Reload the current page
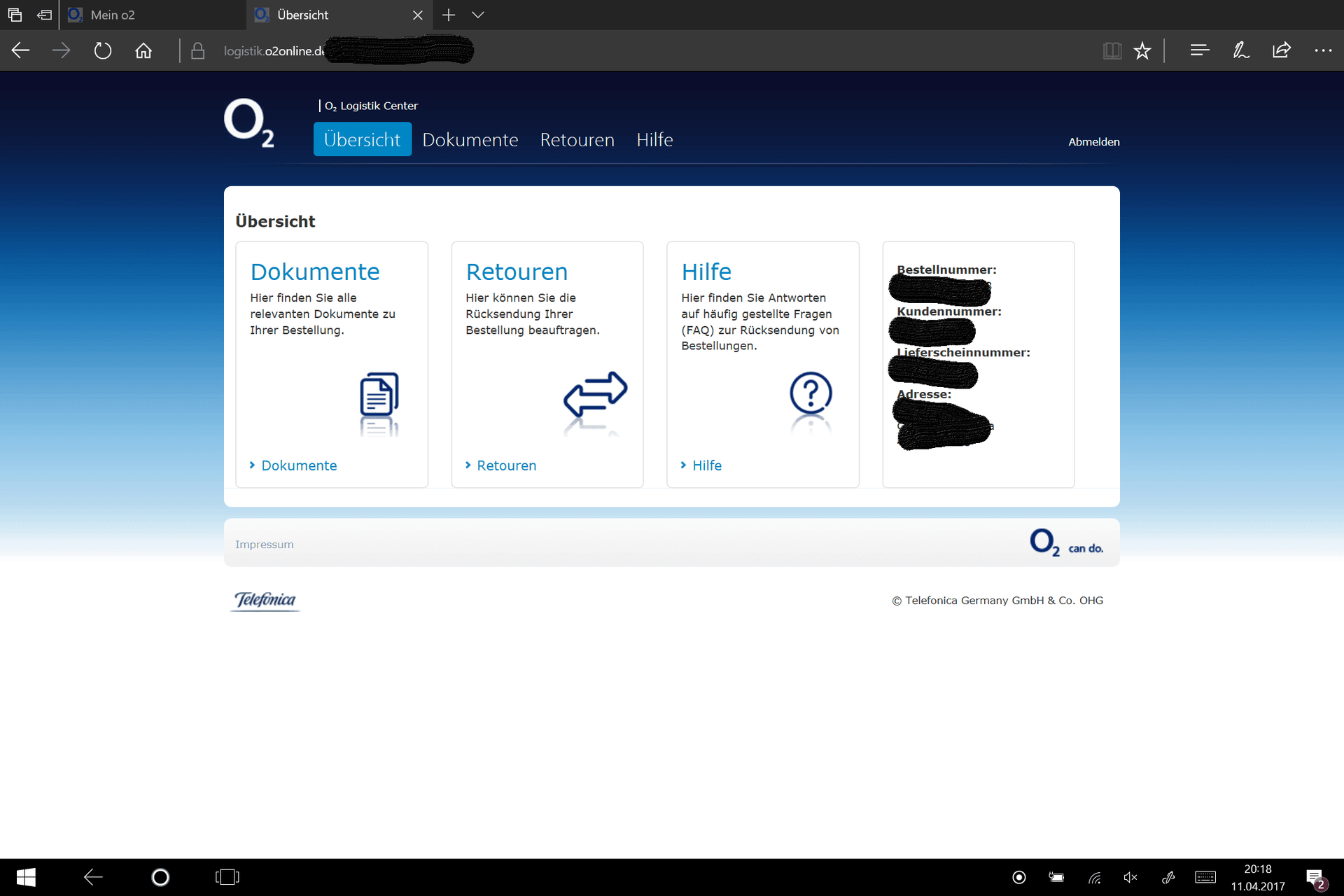This screenshot has height=896, width=1344. click(x=103, y=50)
